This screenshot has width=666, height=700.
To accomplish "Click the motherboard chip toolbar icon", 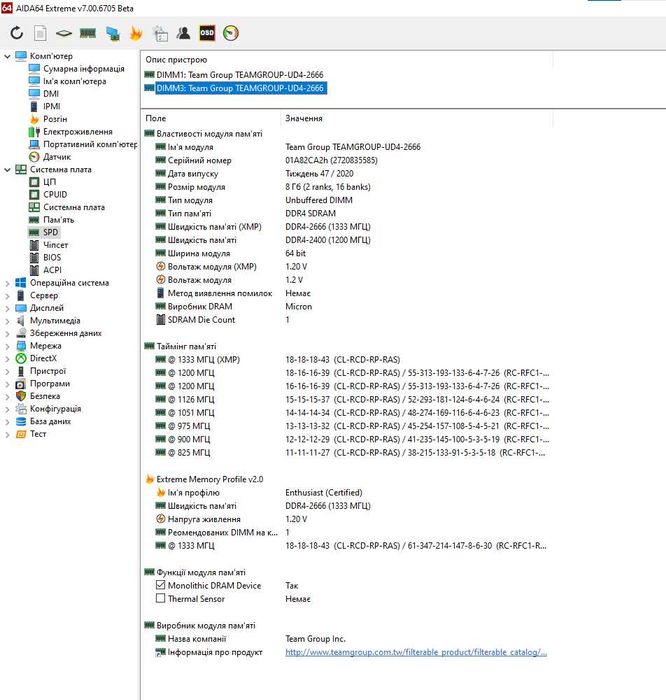I will click(64, 33).
